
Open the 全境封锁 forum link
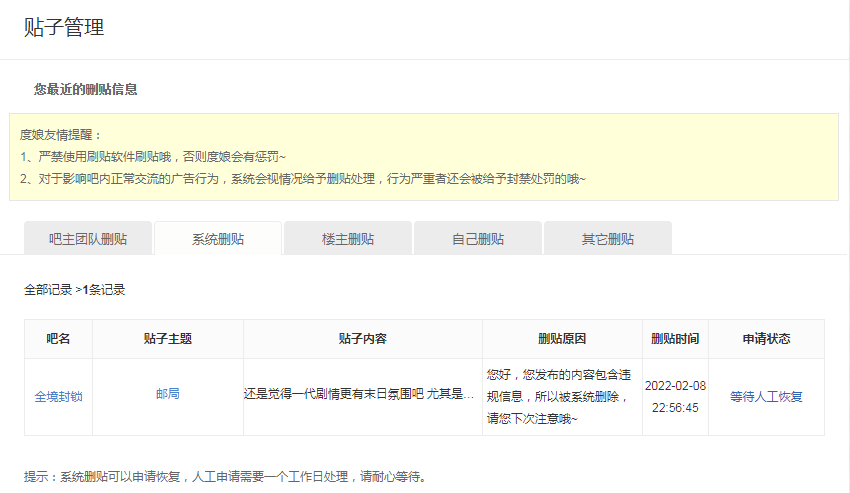point(58,396)
